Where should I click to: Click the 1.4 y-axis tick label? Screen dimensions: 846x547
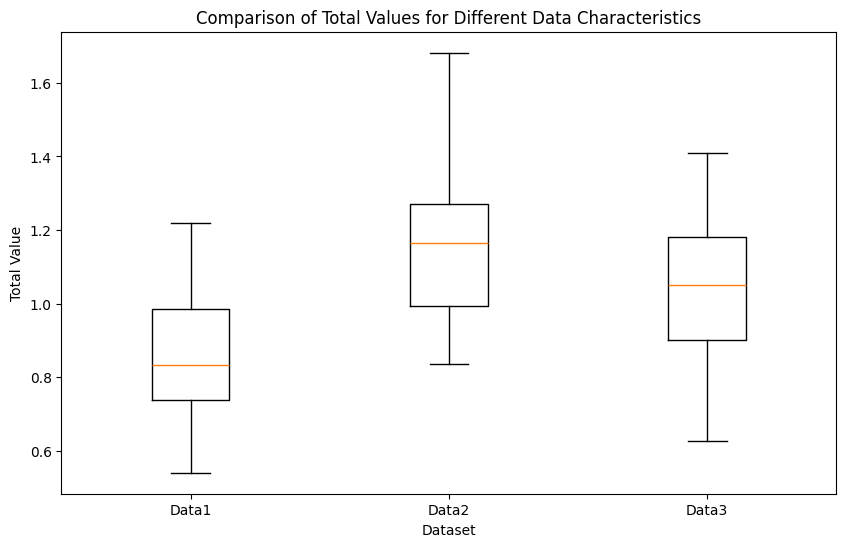(x=38, y=158)
